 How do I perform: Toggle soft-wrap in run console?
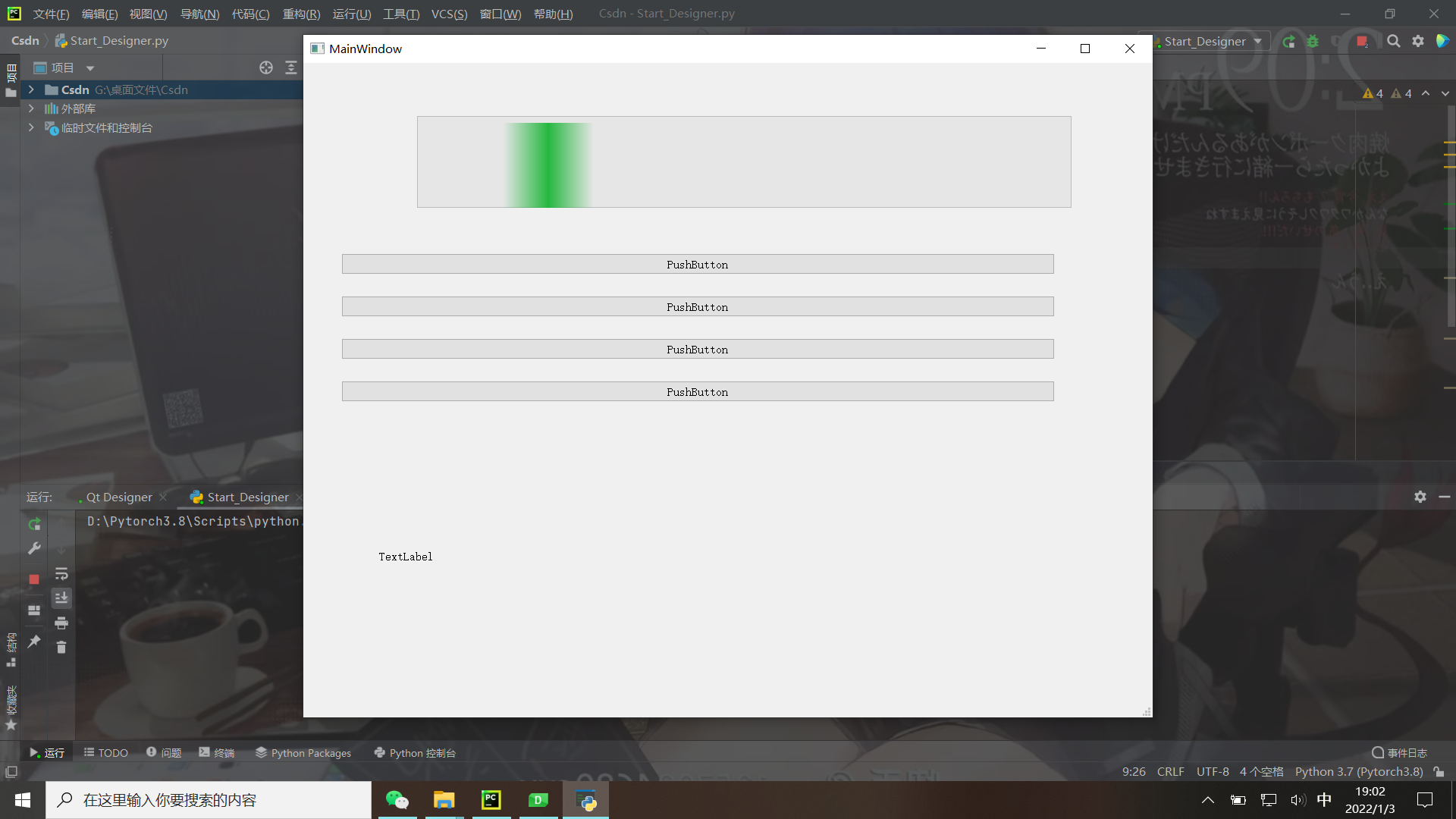61,574
